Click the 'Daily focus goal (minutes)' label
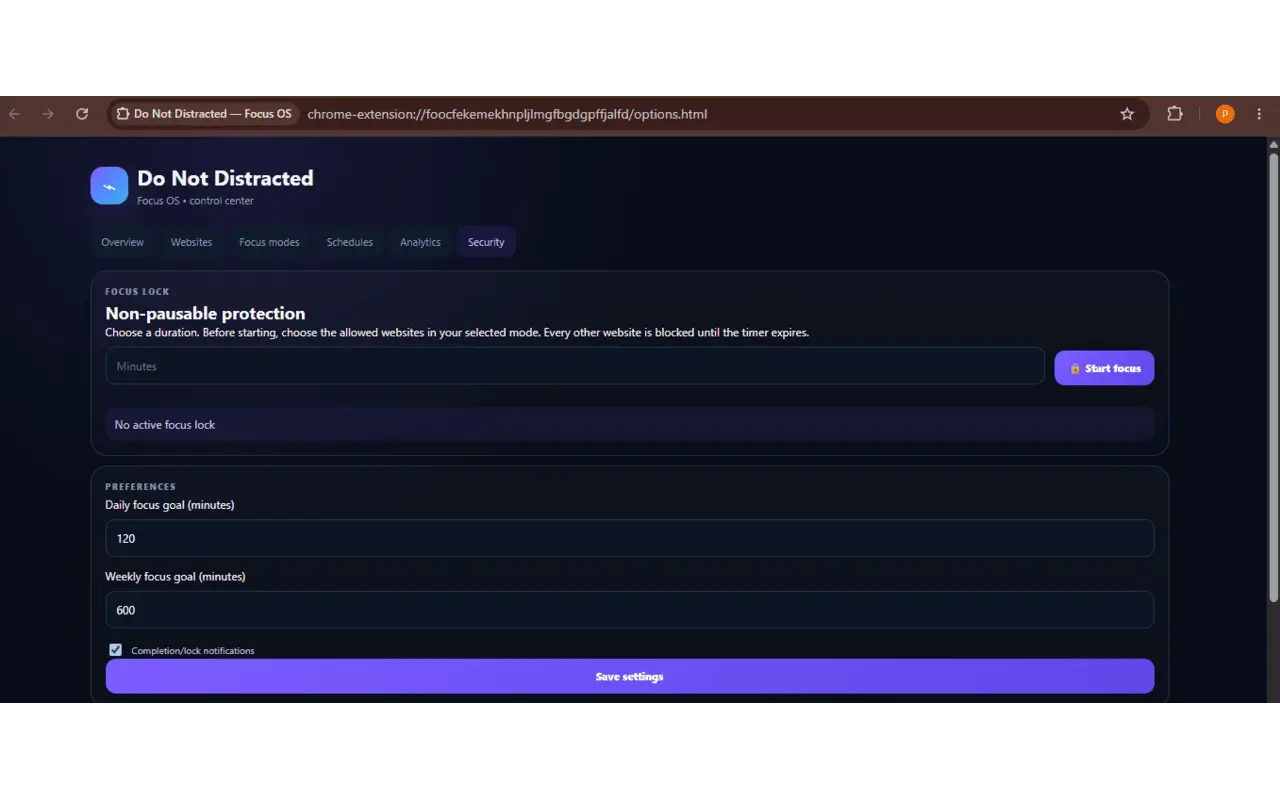The image size is (1280, 800). point(170,505)
